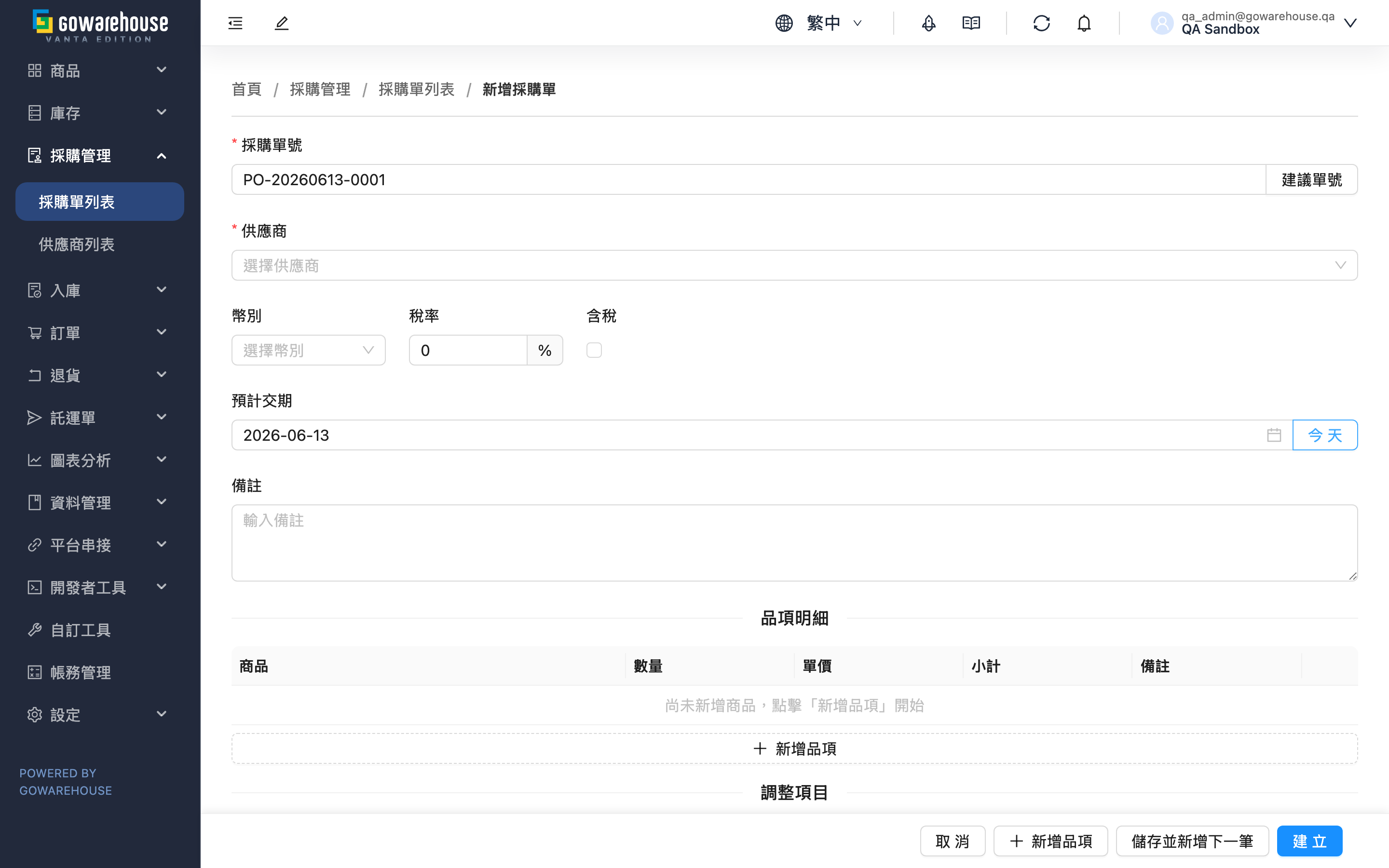This screenshot has height=868, width=1389.
Task: Expand the 庫存 menu chevron
Action: (162, 112)
